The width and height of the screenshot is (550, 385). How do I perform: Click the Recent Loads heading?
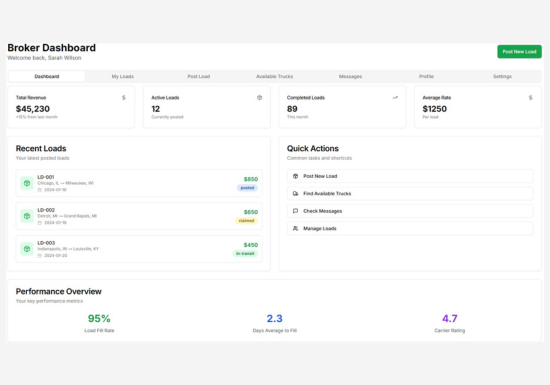(41, 149)
